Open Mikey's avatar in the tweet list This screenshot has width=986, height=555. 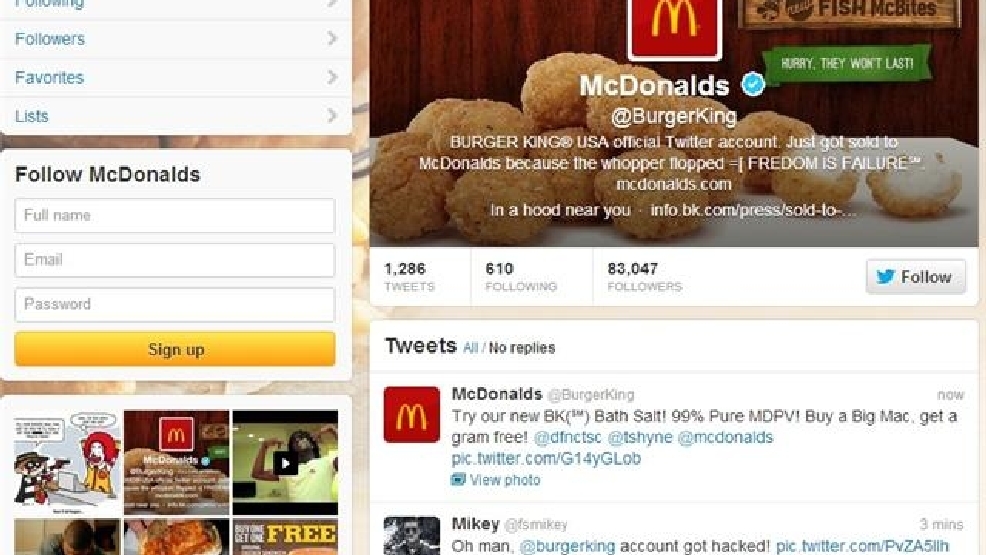pyautogui.click(x=412, y=536)
